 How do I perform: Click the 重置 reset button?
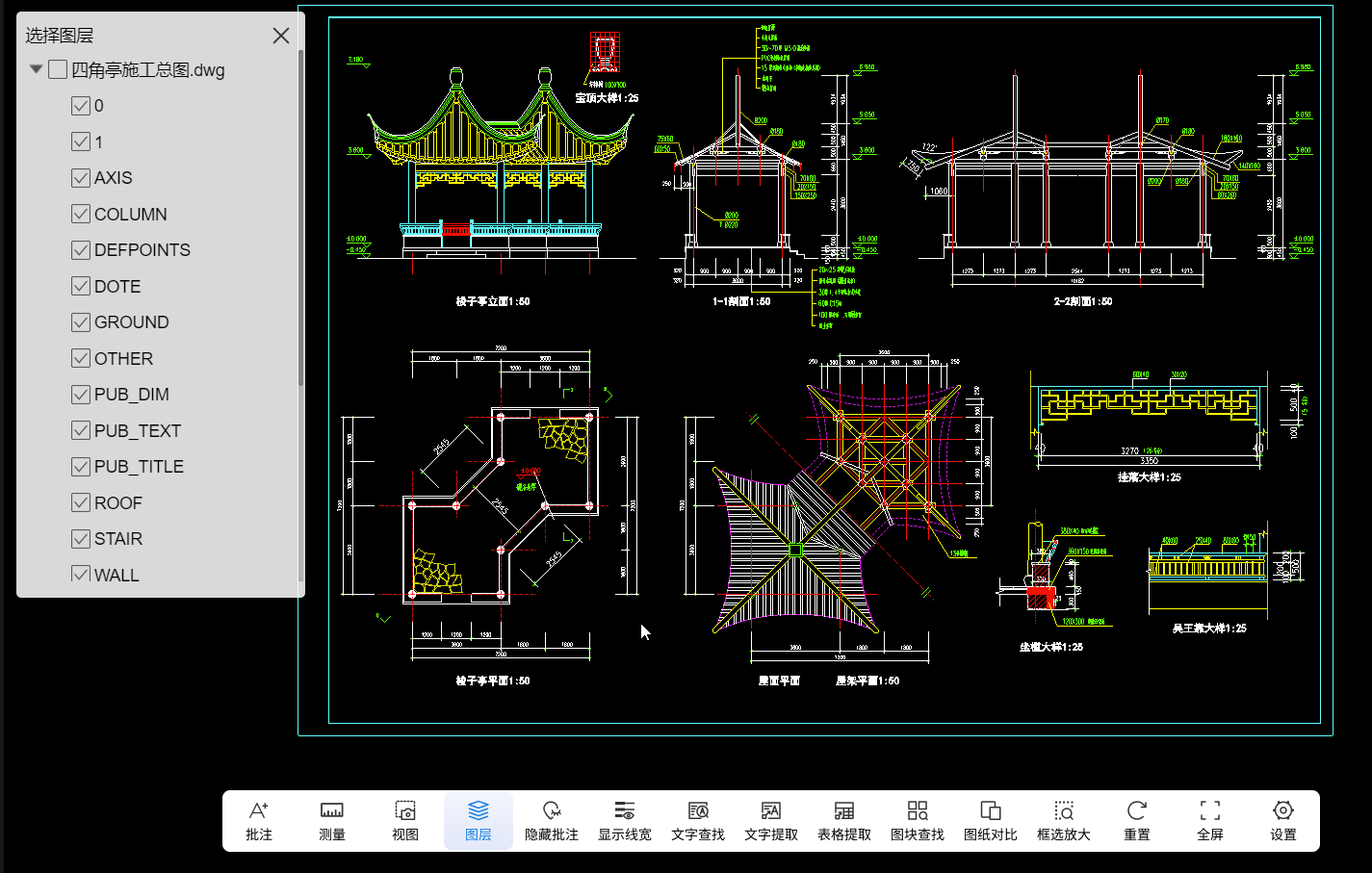1137,820
